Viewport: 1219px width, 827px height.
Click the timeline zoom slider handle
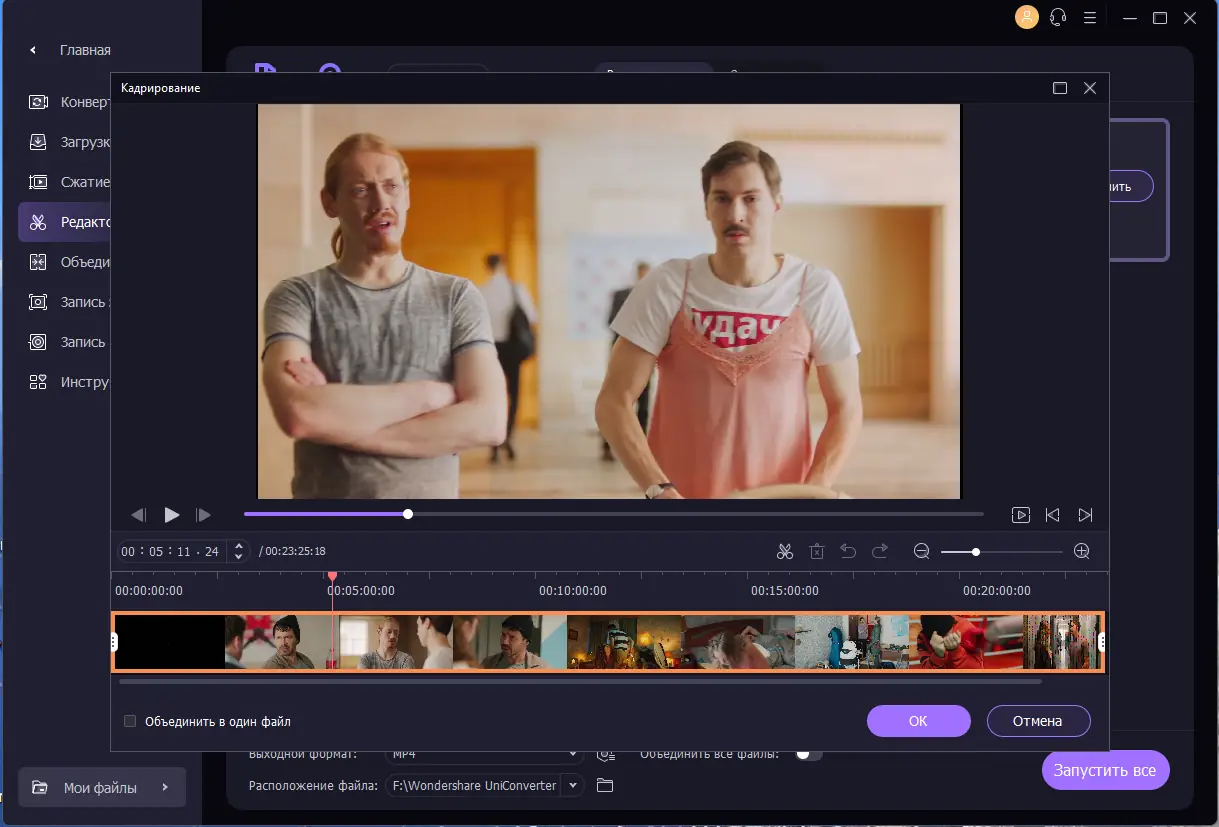pyautogui.click(x=975, y=551)
